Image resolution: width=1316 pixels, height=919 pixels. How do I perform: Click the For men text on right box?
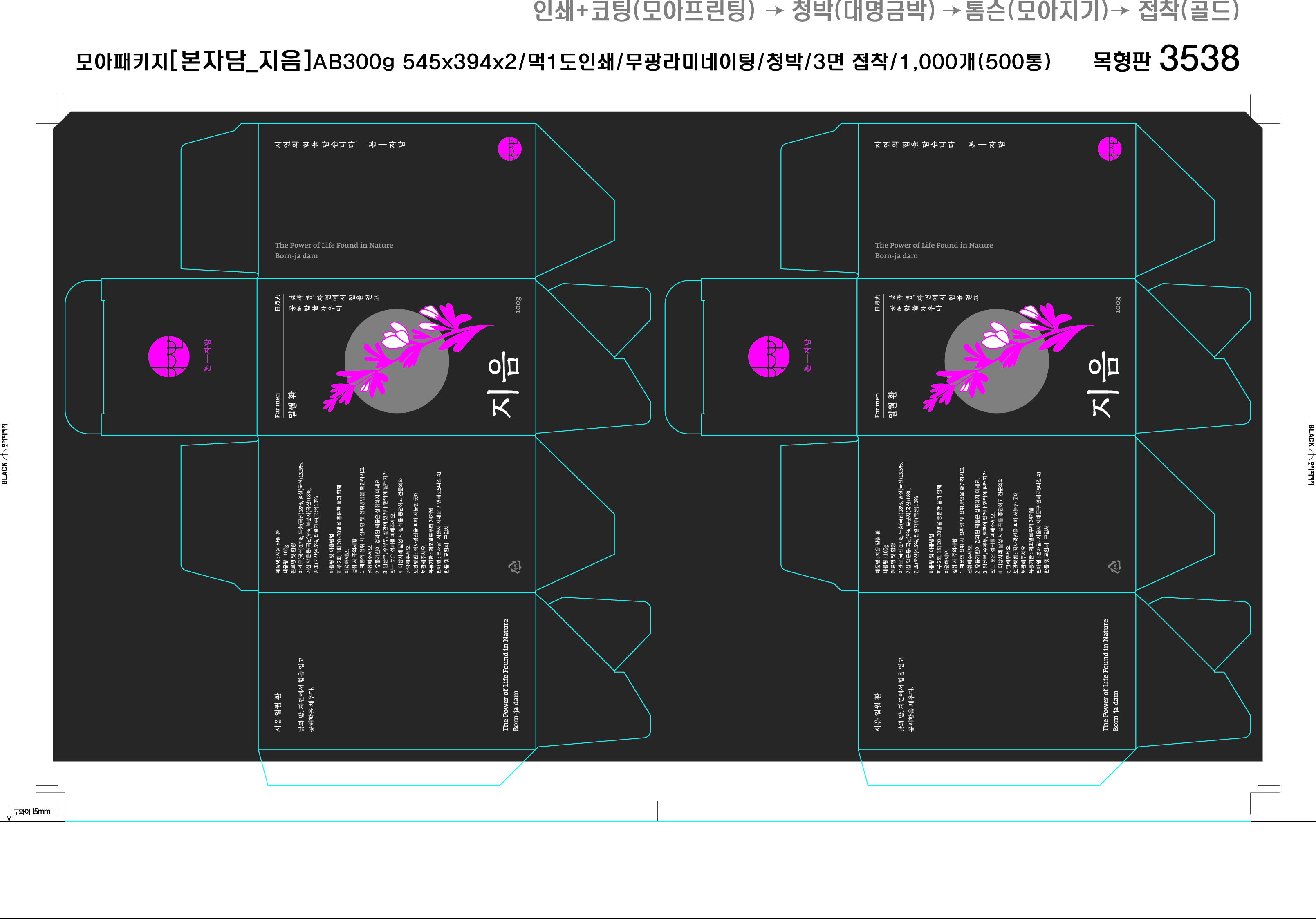click(877, 405)
